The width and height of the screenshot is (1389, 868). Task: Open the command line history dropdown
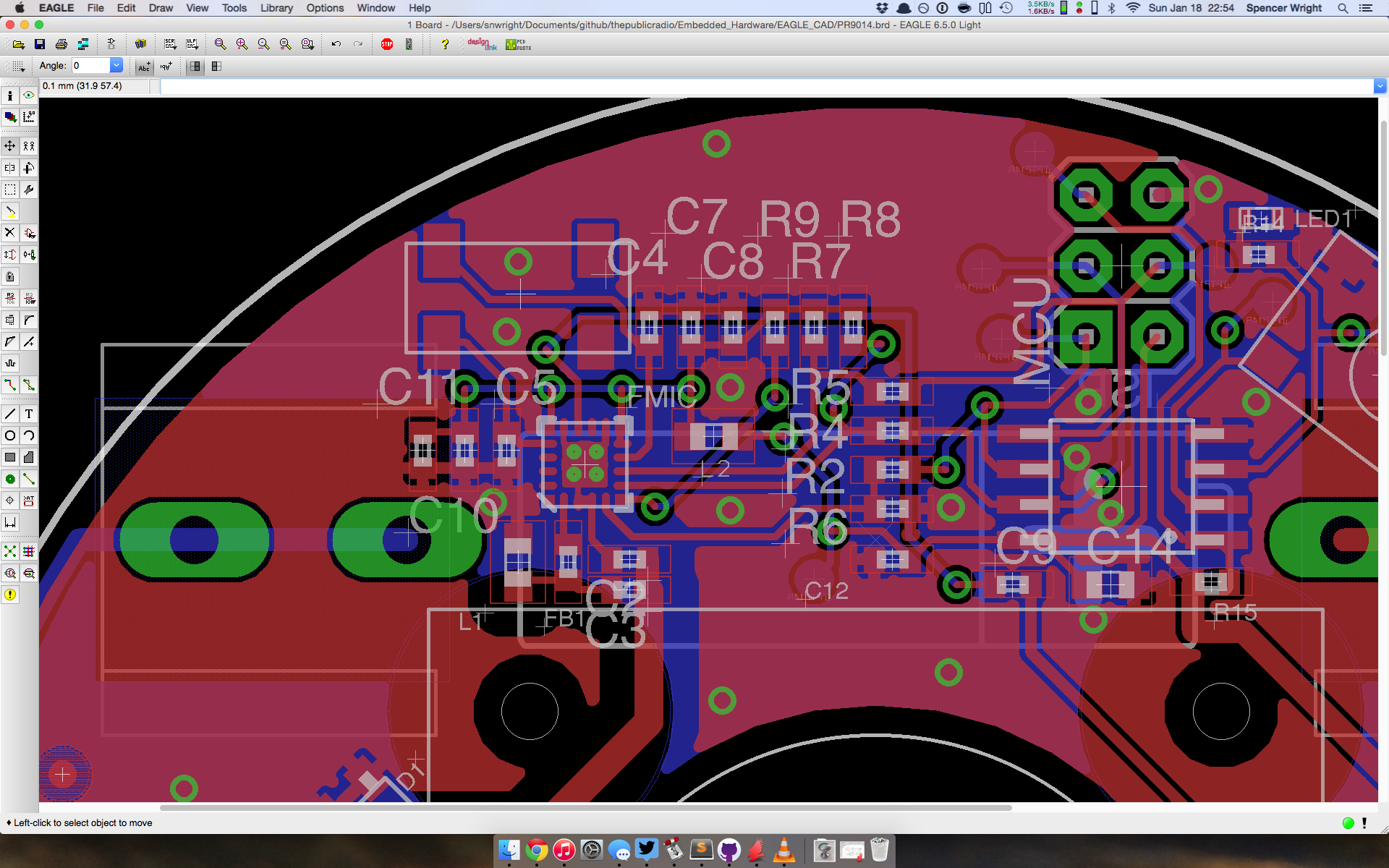[x=1380, y=86]
